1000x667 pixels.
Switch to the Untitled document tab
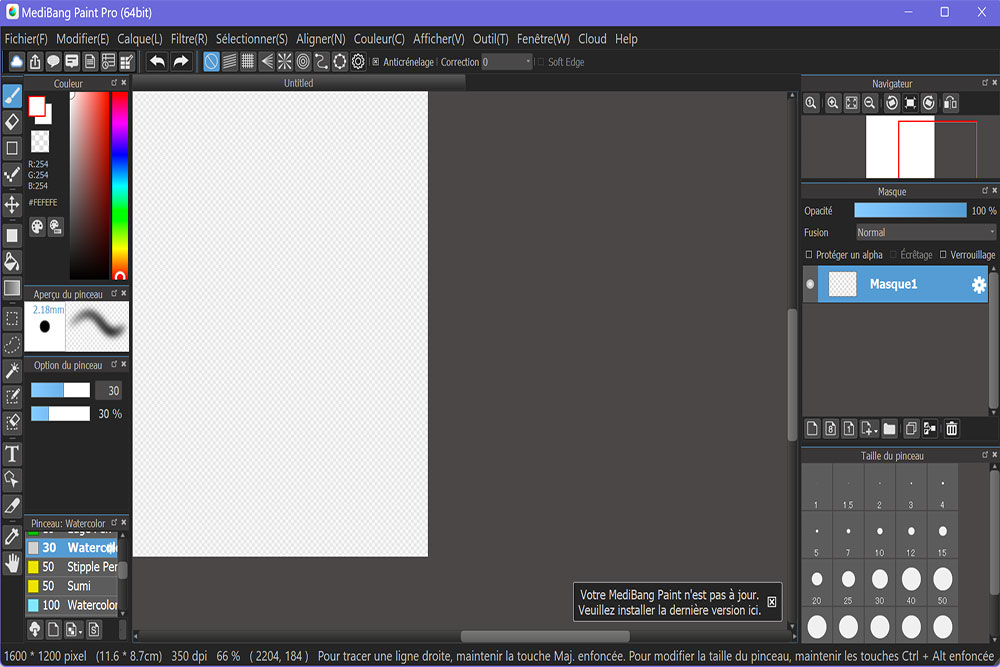pos(298,83)
